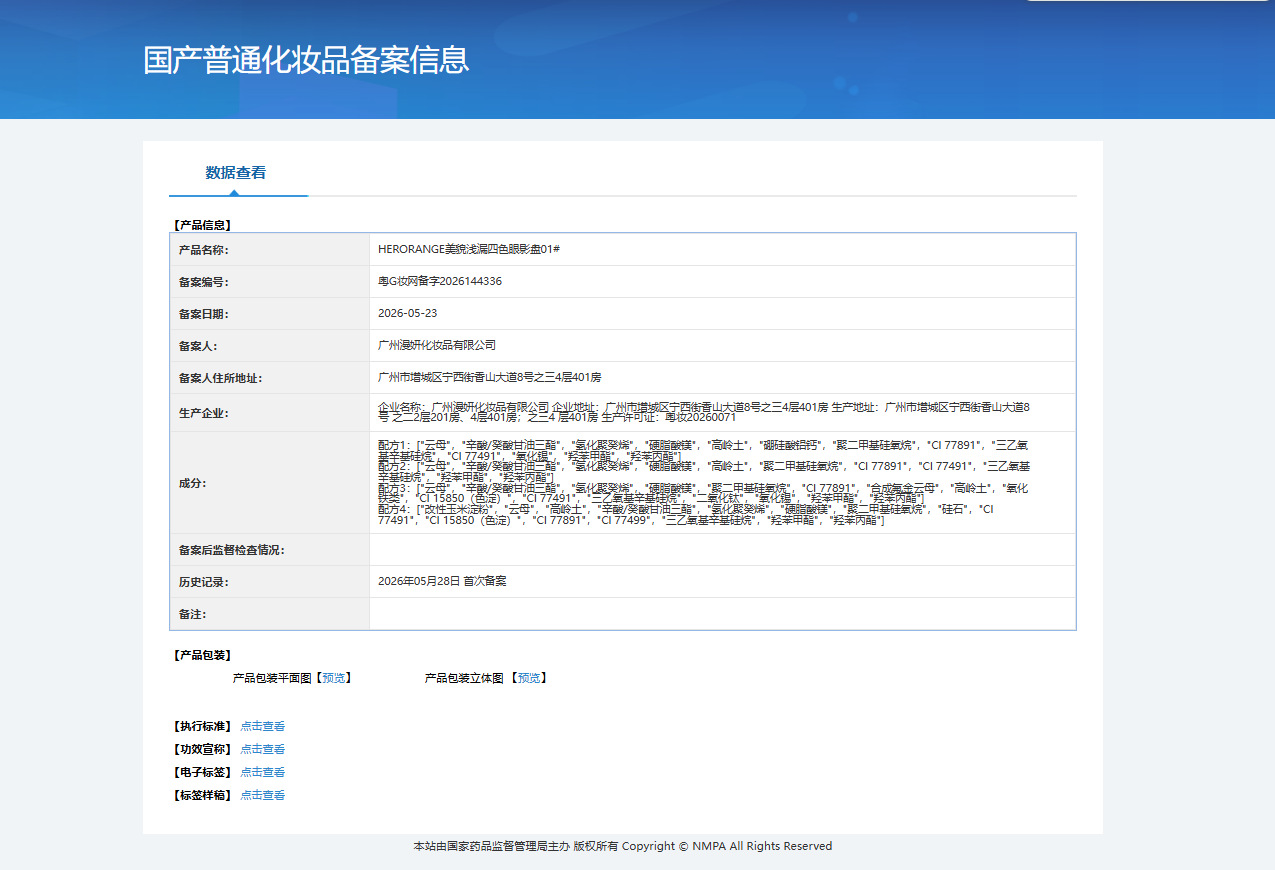Click history entry 2026年05月28日 首次备案

[x=442, y=581]
